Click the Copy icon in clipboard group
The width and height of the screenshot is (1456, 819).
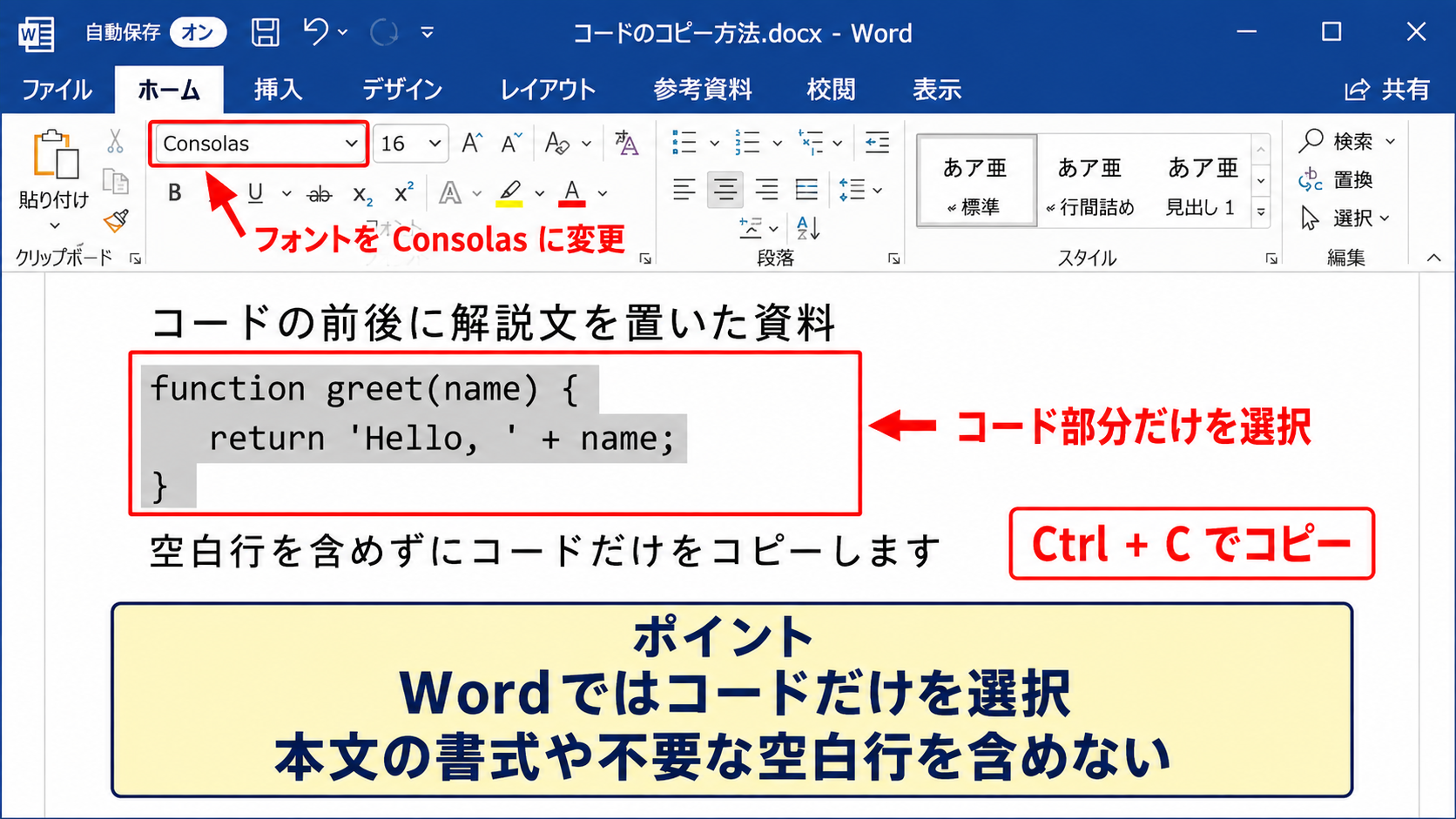(x=115, y=181)
